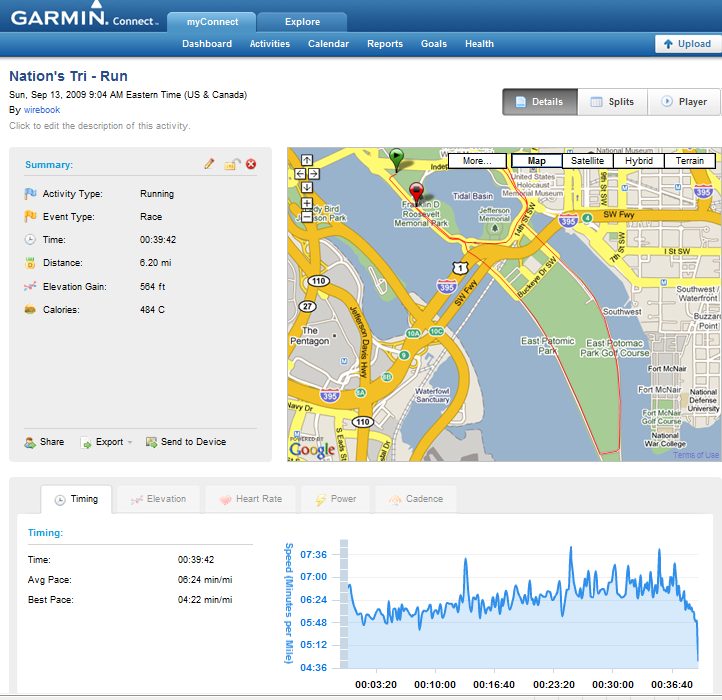Open the Elevation chart tab
This screenshot has height=700, width=722.
click(158, 499)
